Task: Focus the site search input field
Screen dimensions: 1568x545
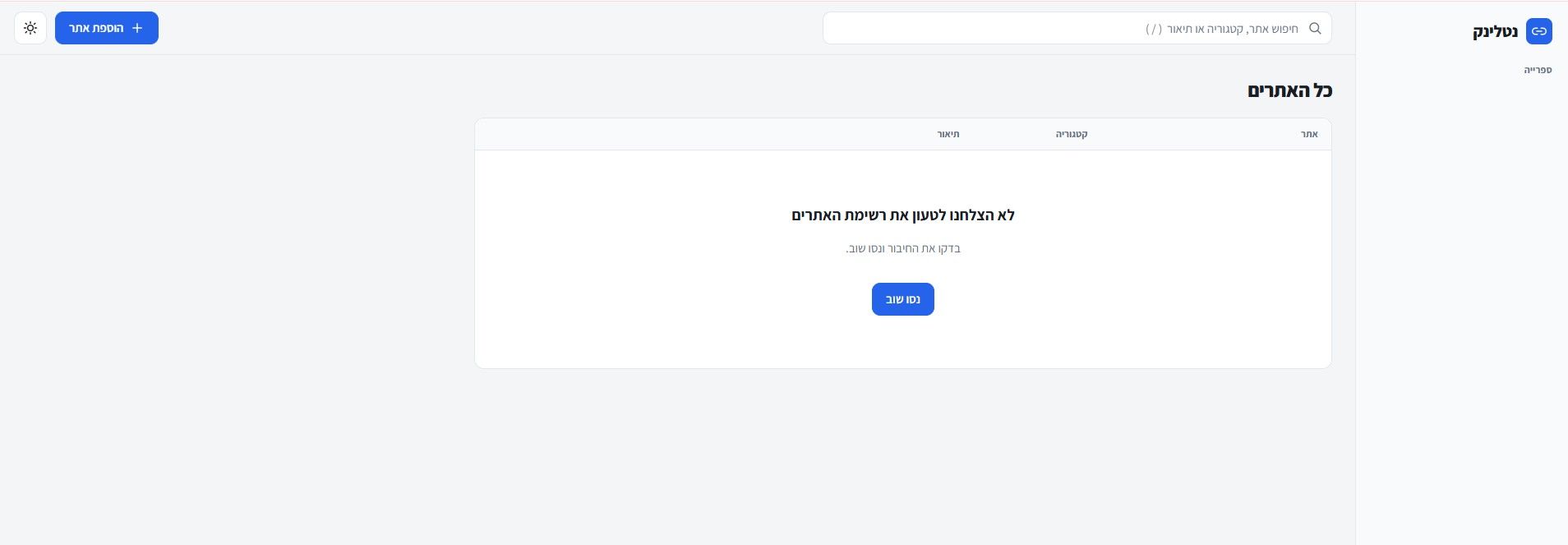Action: [x=1077, y=28]
